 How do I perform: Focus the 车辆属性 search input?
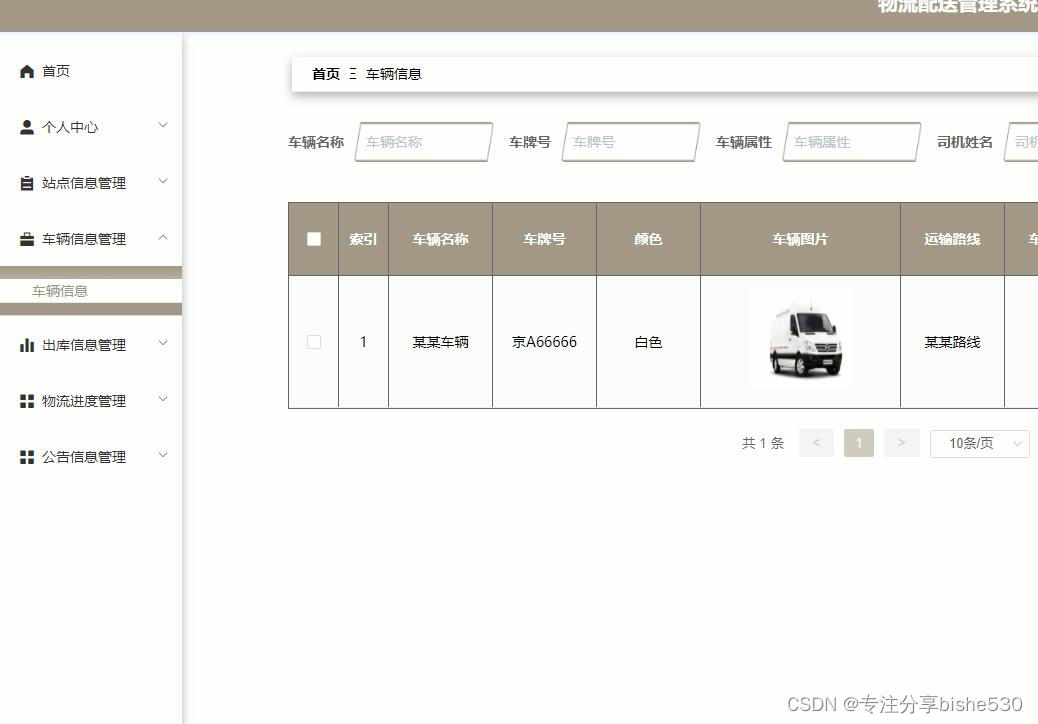[x=852, y=142]
